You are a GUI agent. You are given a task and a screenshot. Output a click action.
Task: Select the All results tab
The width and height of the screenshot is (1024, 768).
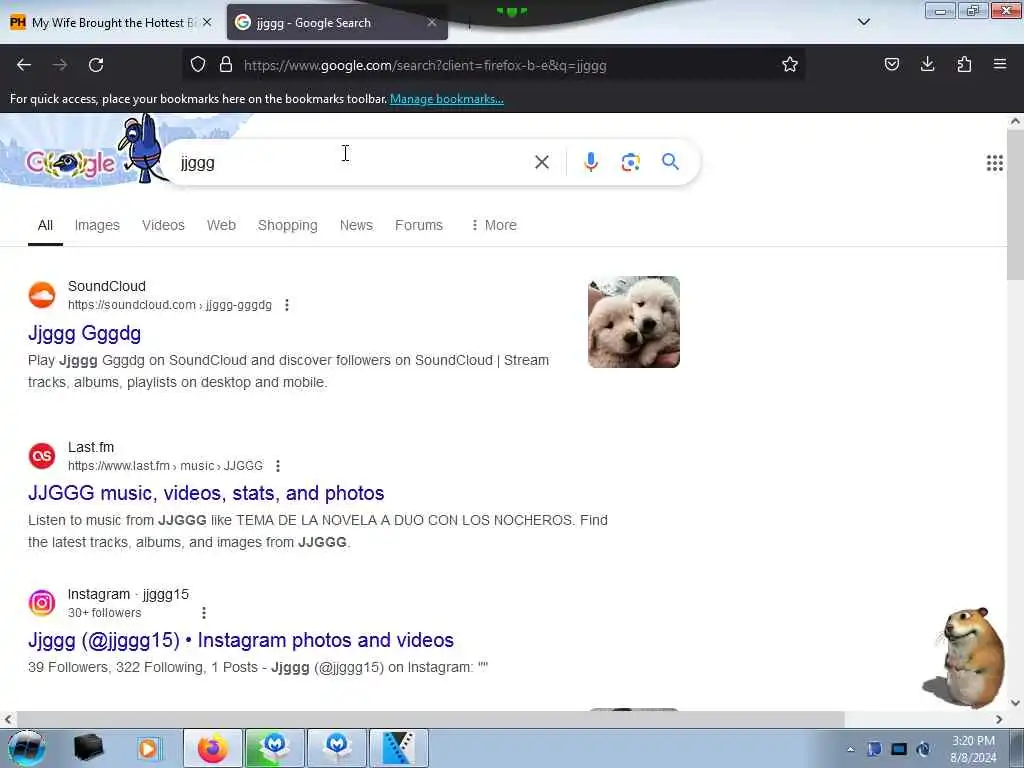pos(45,225)
